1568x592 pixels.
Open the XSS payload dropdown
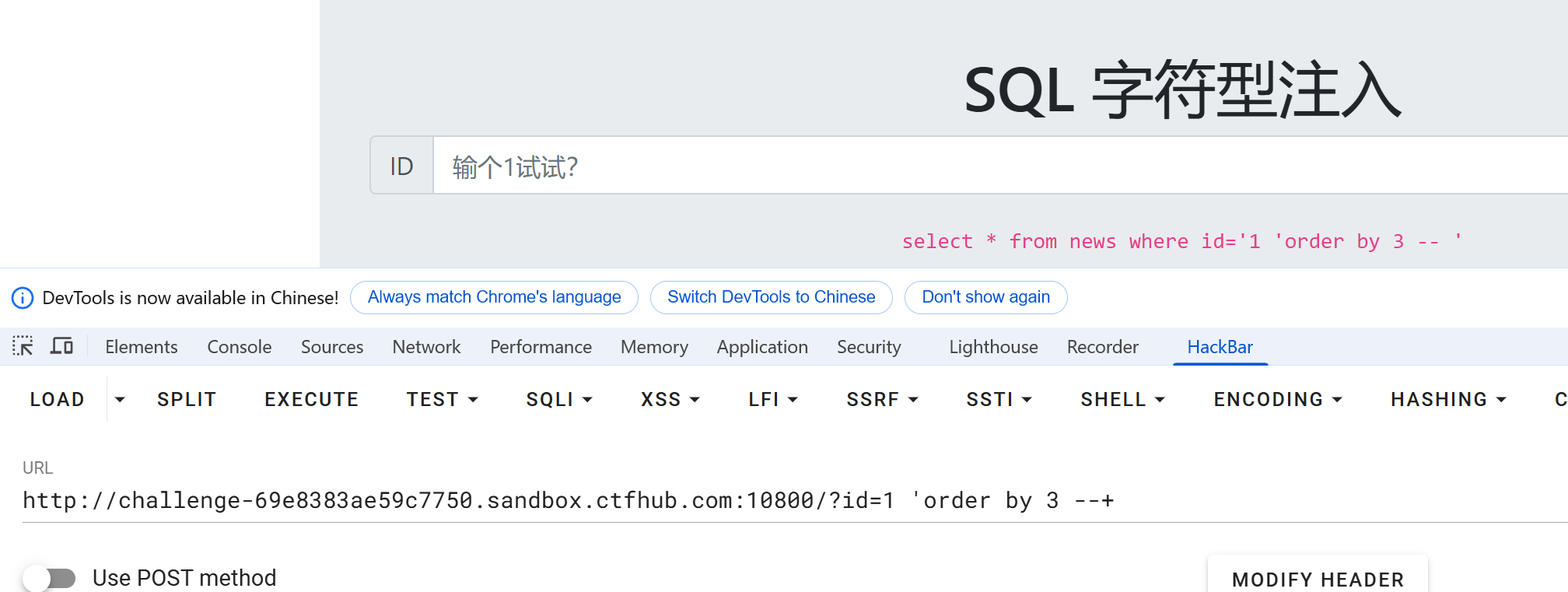[670, 400]
